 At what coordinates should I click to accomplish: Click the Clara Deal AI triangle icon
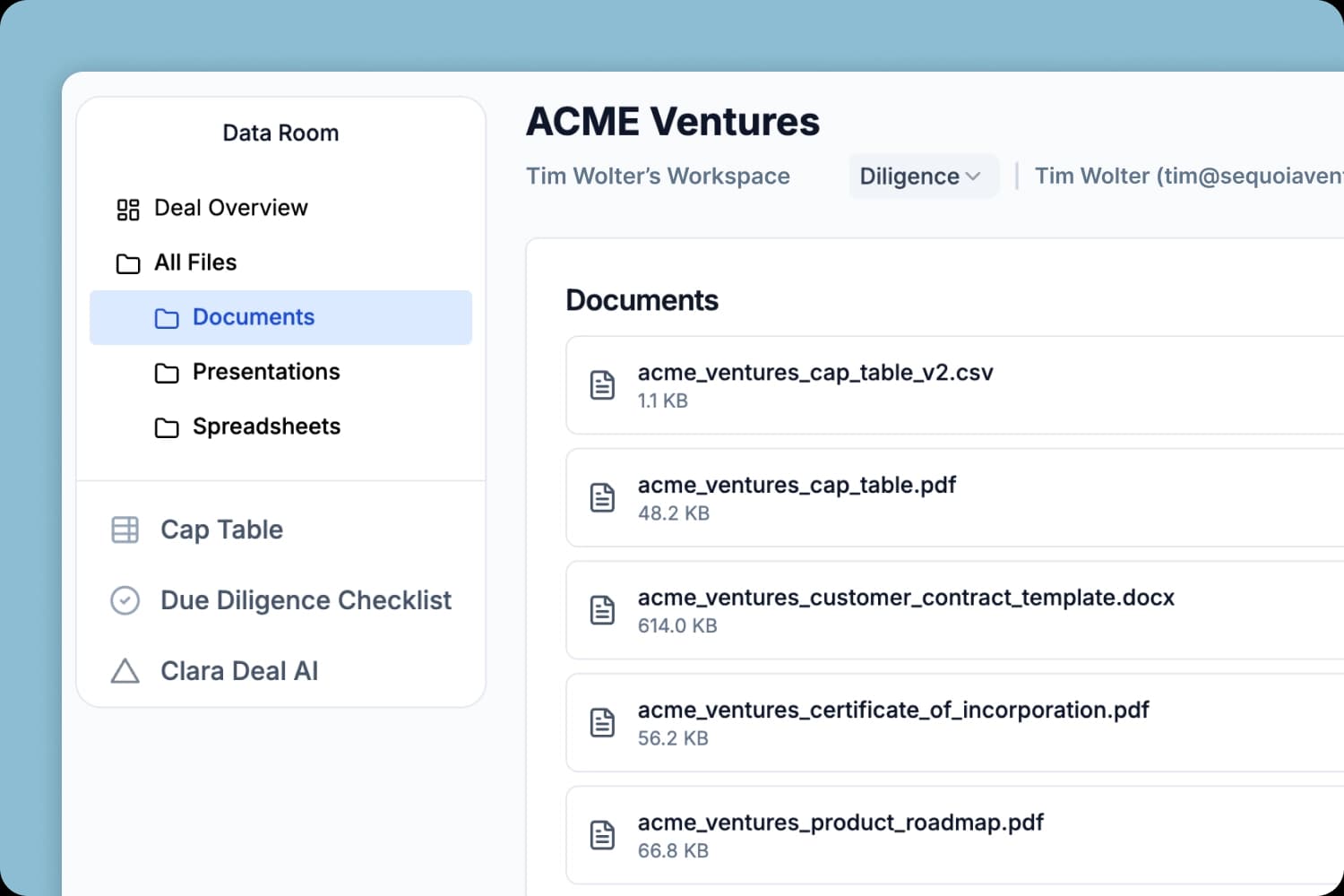point(125,671)
